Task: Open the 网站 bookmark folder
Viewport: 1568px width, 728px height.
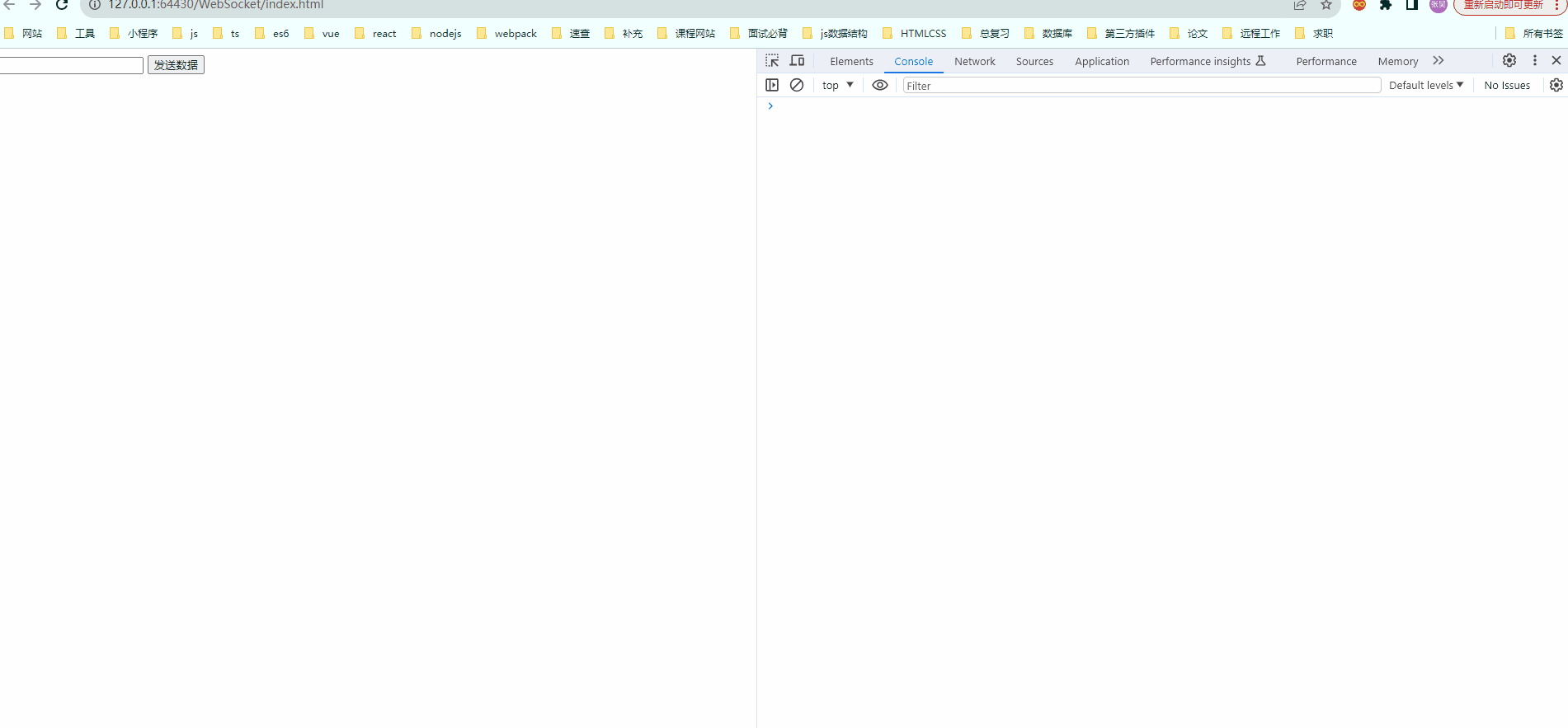Action: [x=24, y=33]
